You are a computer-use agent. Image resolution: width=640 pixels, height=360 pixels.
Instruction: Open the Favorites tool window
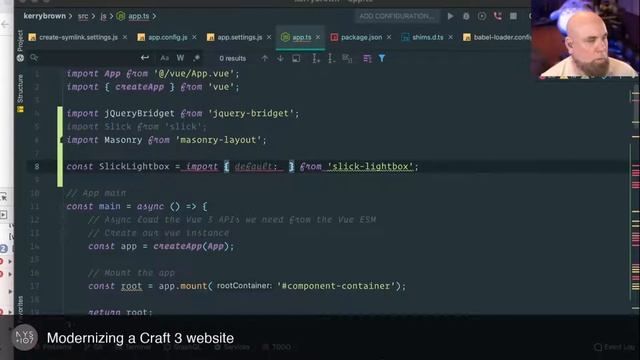pos(20,305)
